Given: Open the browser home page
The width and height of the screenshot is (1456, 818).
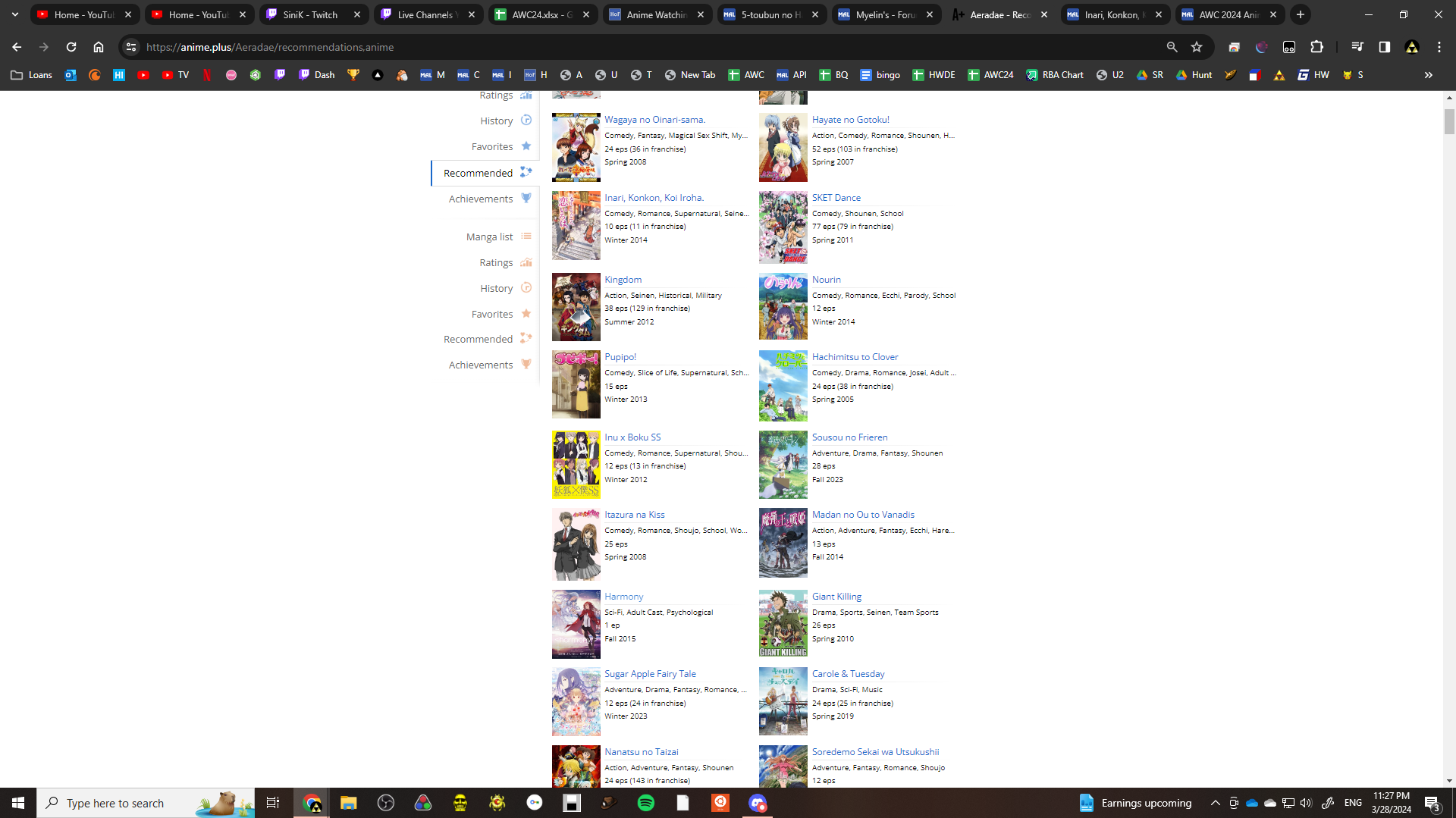Looking at the screenshot, I should tap(99, 47).
